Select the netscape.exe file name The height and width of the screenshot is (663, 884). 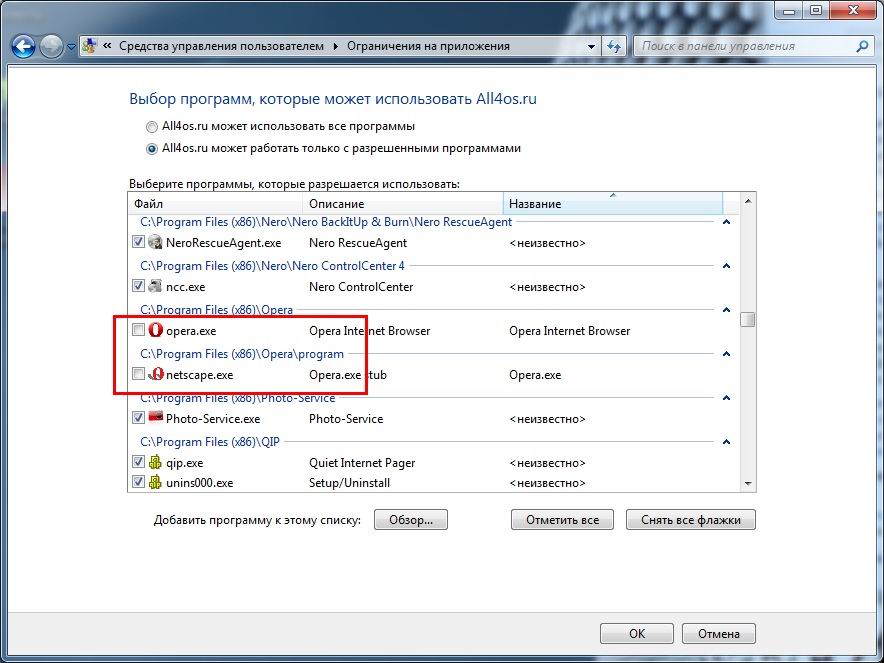click(x=200, y=375)
